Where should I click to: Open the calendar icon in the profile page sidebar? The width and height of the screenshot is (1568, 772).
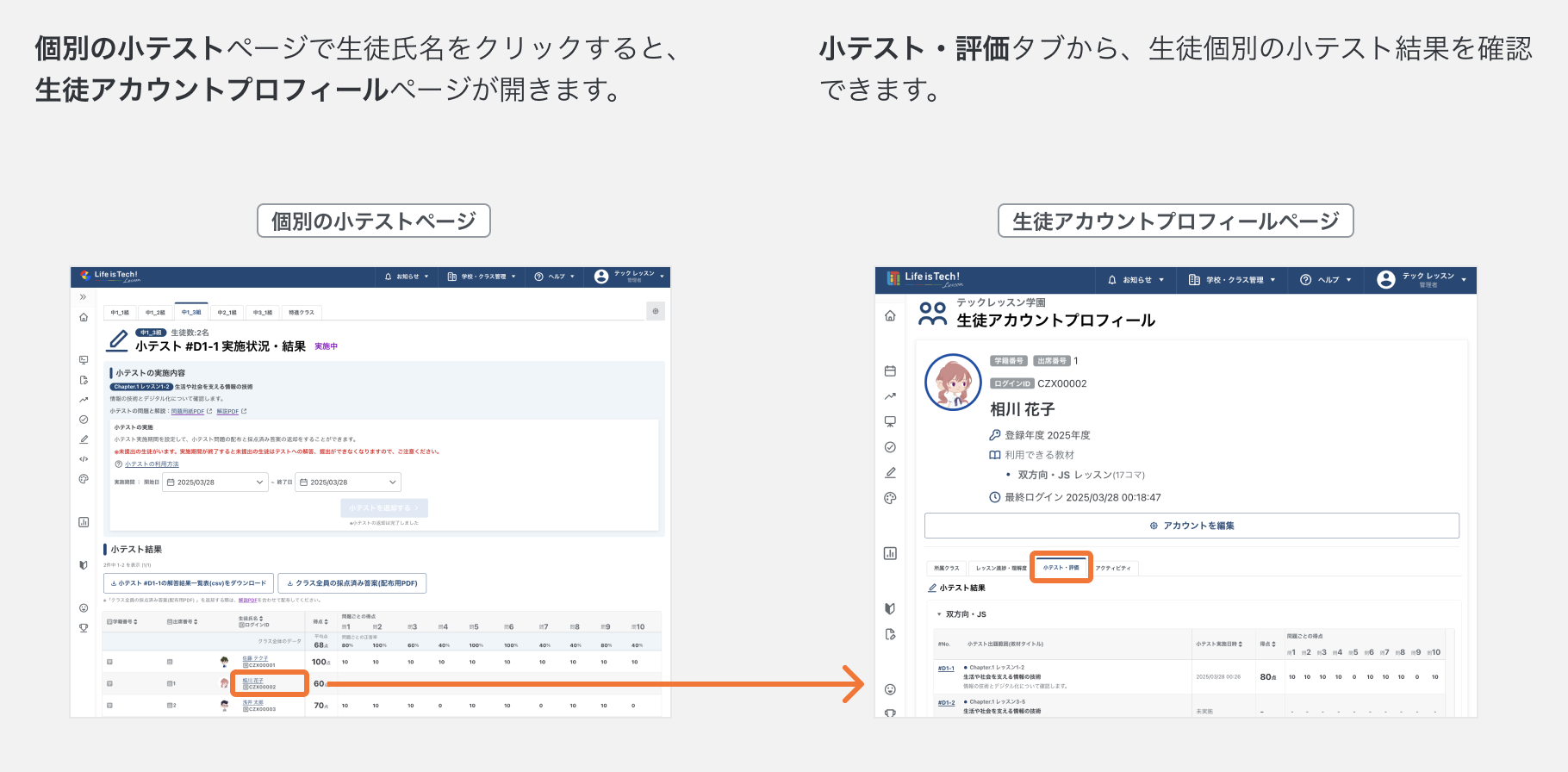point(890,371)
